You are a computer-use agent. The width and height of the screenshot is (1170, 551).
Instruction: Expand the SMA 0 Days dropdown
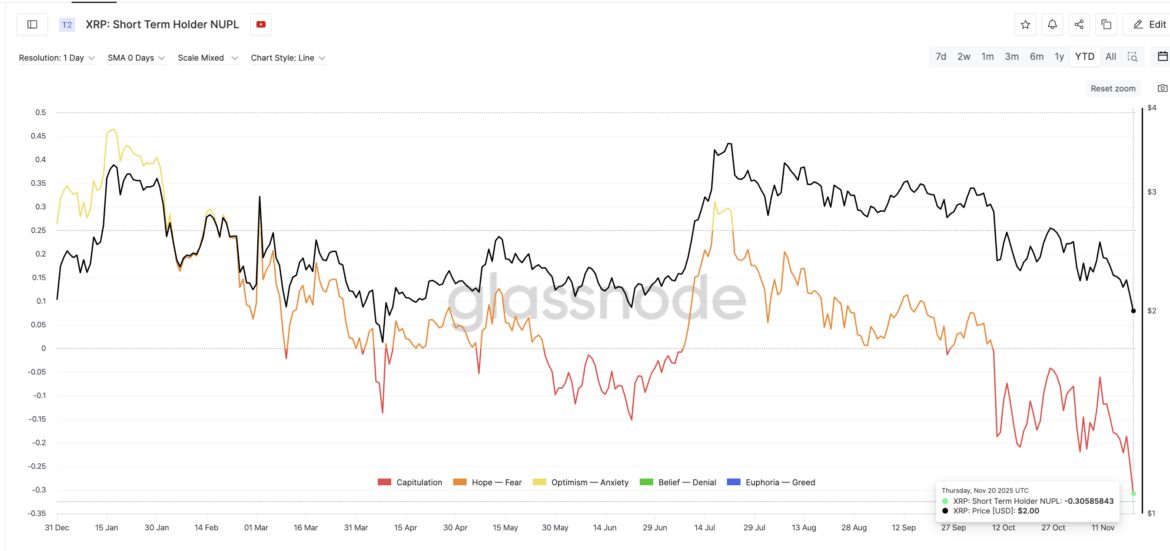pyautogui.click(x=136, y=58)
